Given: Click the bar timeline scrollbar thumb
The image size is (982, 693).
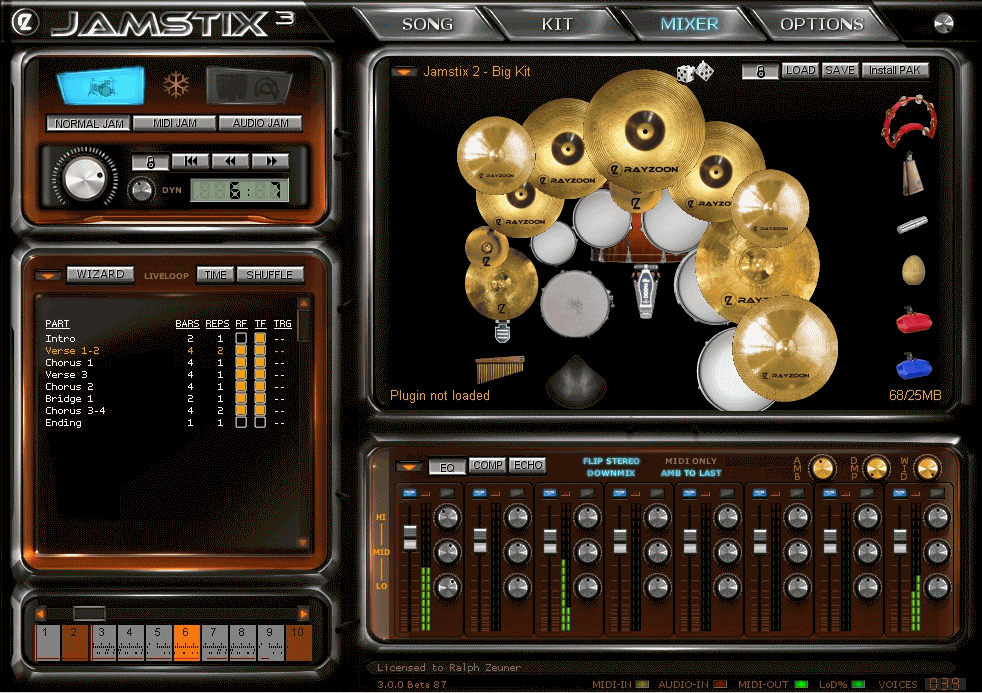Looking at the screenshot, I should (x=89, y=614).
